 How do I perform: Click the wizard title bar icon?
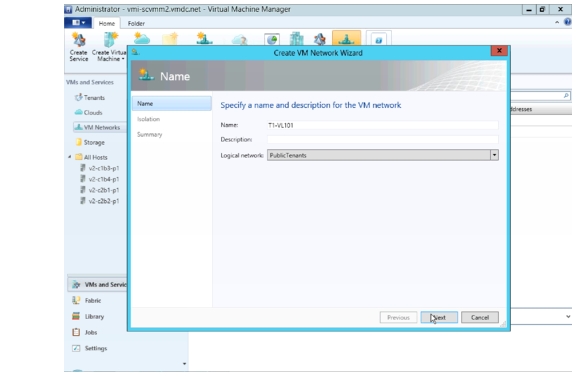136,52
